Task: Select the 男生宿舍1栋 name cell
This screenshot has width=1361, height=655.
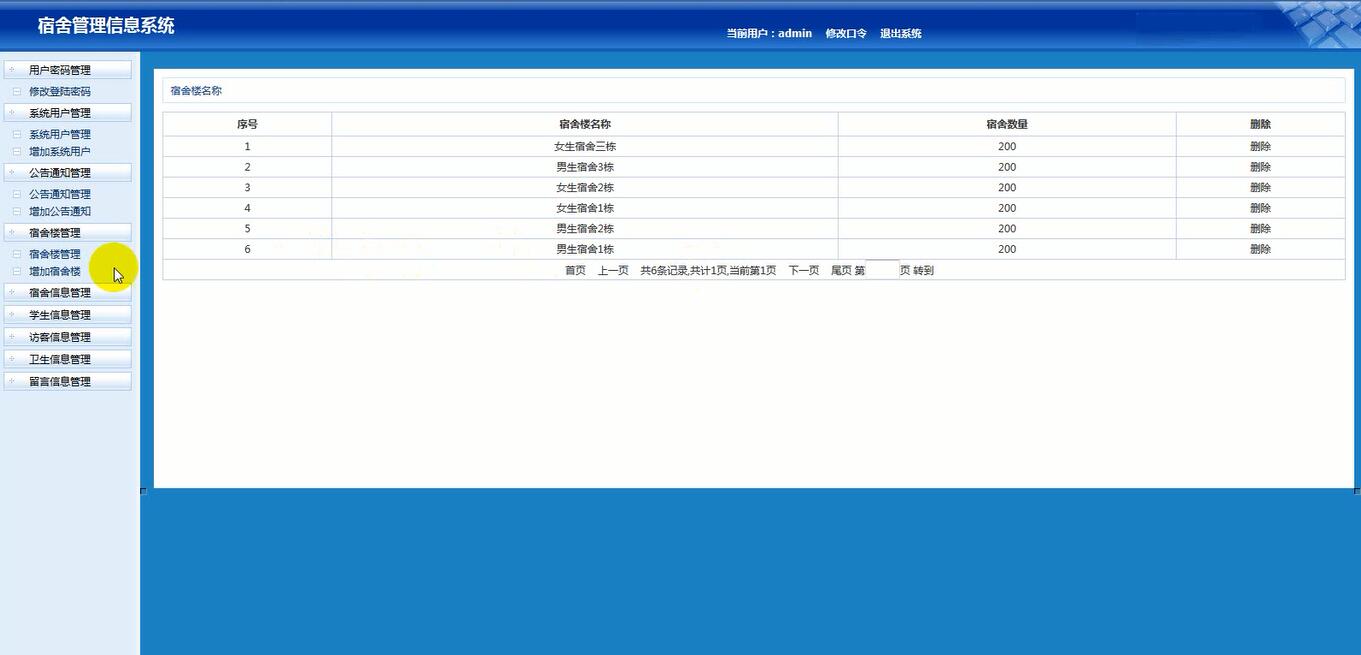Action: pos(585,249)
